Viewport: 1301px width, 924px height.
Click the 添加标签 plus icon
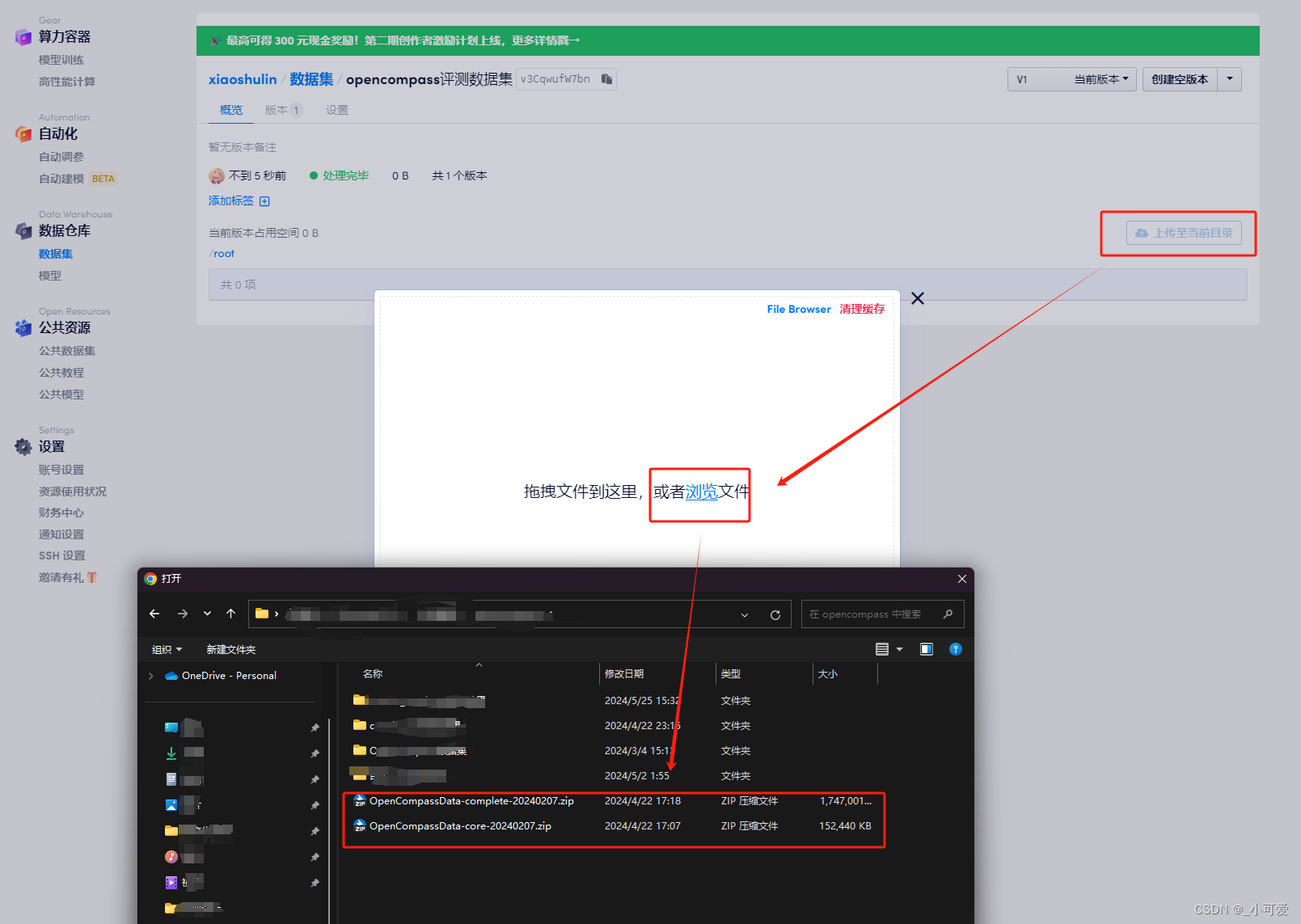click(x=264, y=200)
